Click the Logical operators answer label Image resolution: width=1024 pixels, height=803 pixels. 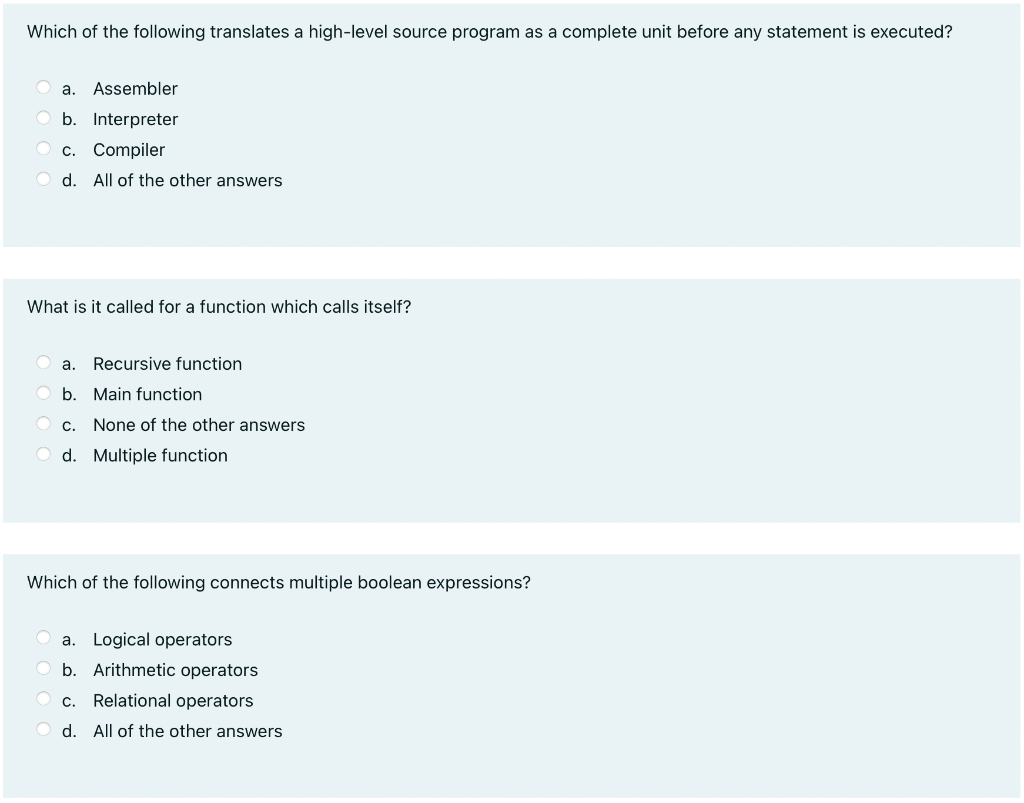click(x=163, y=639)
